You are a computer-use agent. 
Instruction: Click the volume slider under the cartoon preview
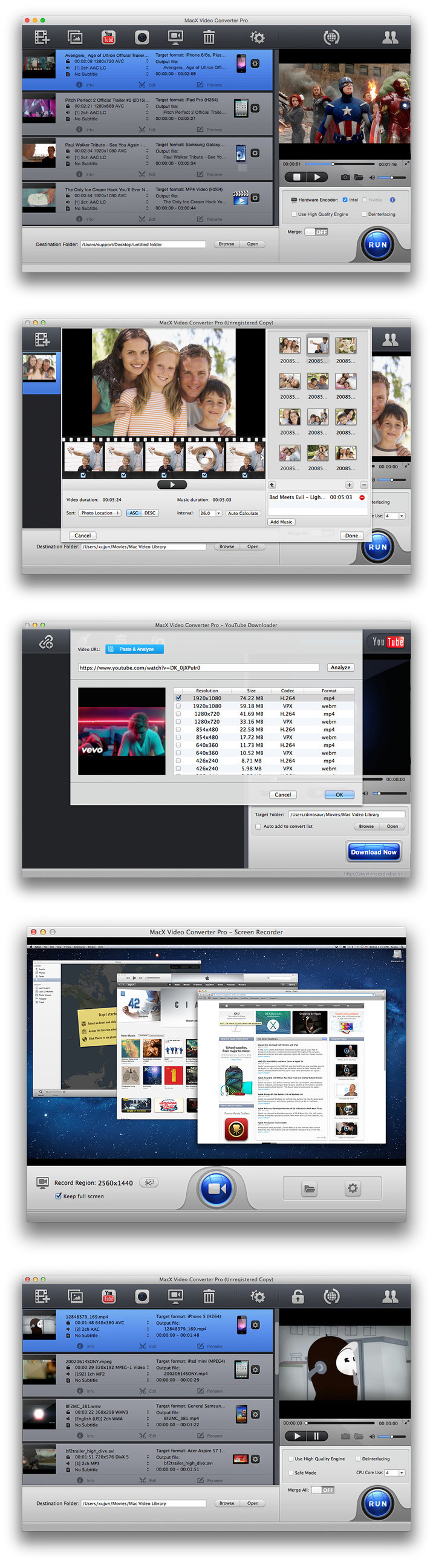click(392, 1436)
